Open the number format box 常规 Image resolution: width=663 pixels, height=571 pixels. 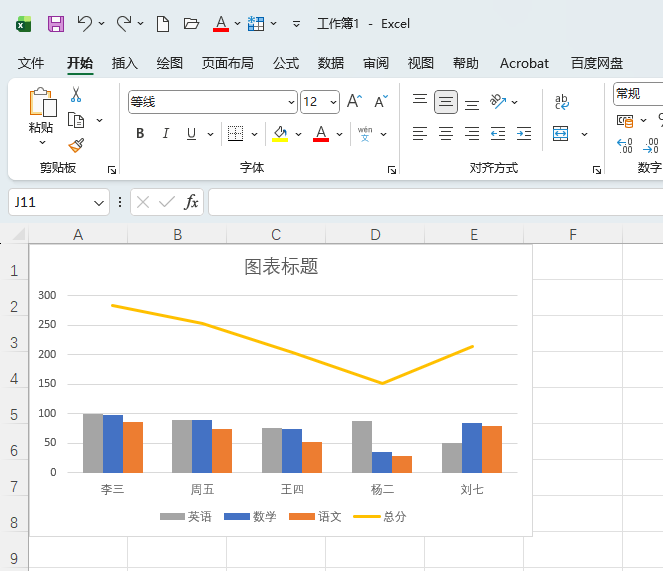(x=638, y=94)
